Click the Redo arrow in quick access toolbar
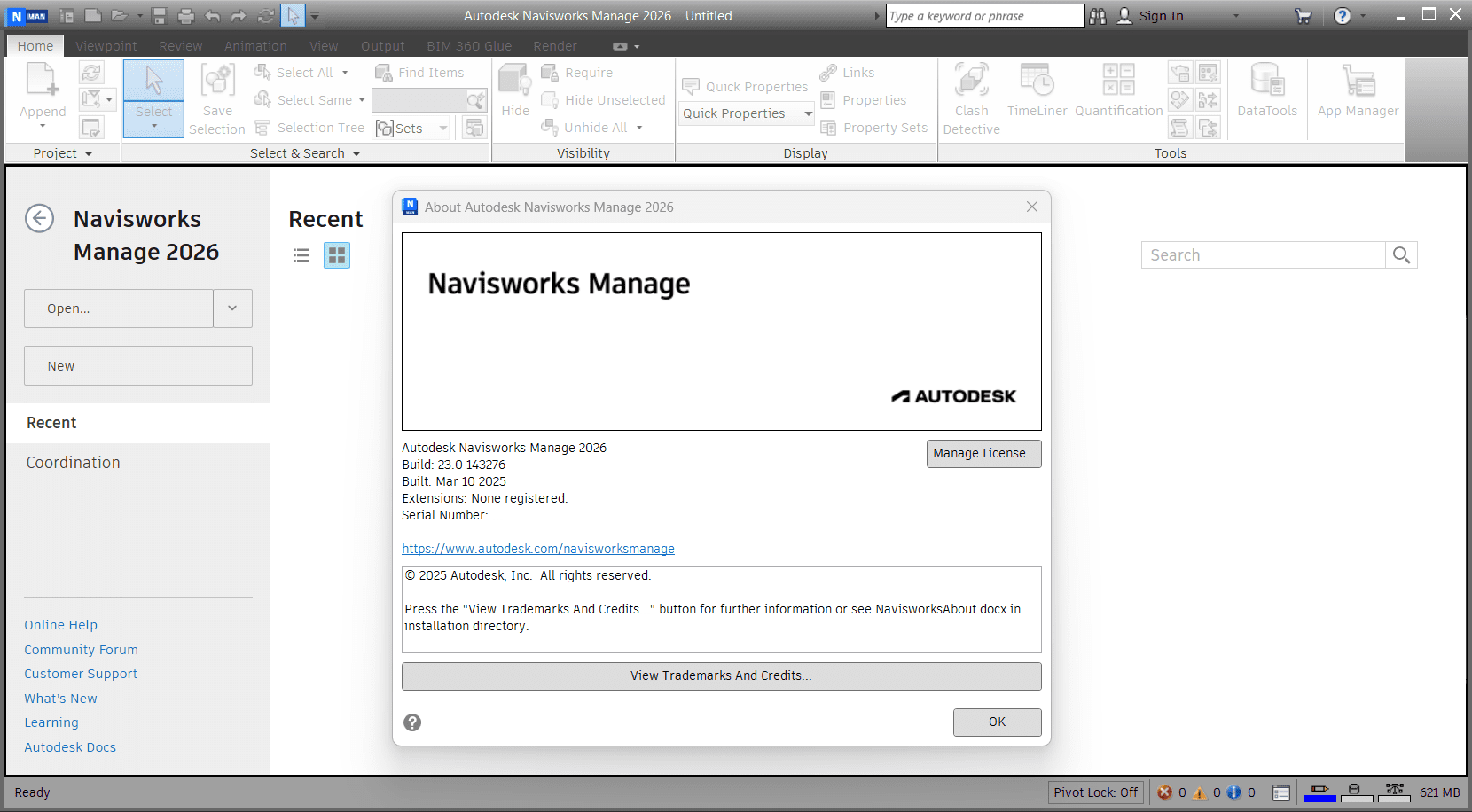The height and width of the screenshot is (812, 1472). coord(239,16)
